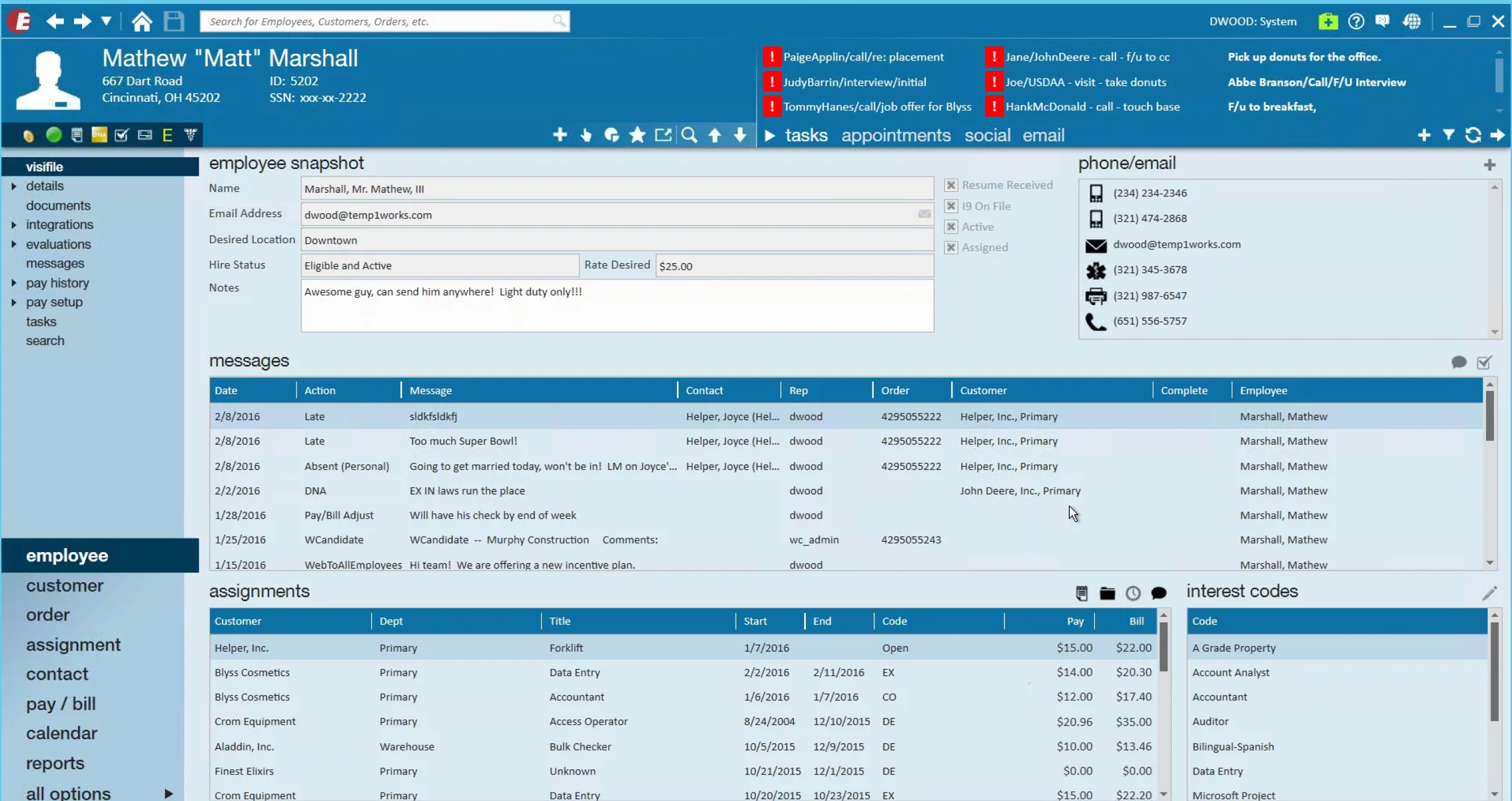Click the pencil edit icon for interest codes

point(1489,593)
